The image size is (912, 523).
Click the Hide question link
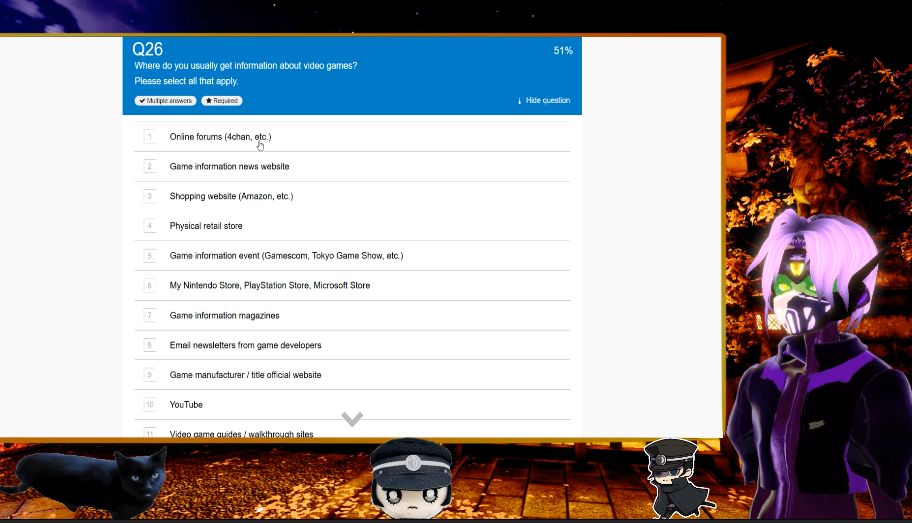point(544,100)
